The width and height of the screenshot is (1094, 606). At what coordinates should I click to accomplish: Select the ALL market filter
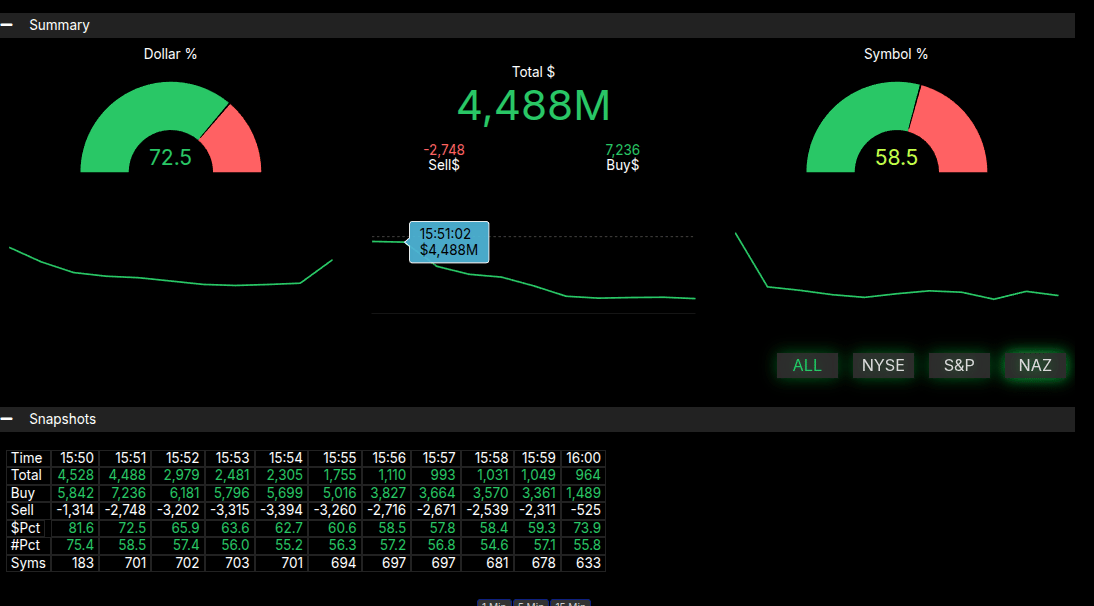pyautogui.click(x=807, y=365)
